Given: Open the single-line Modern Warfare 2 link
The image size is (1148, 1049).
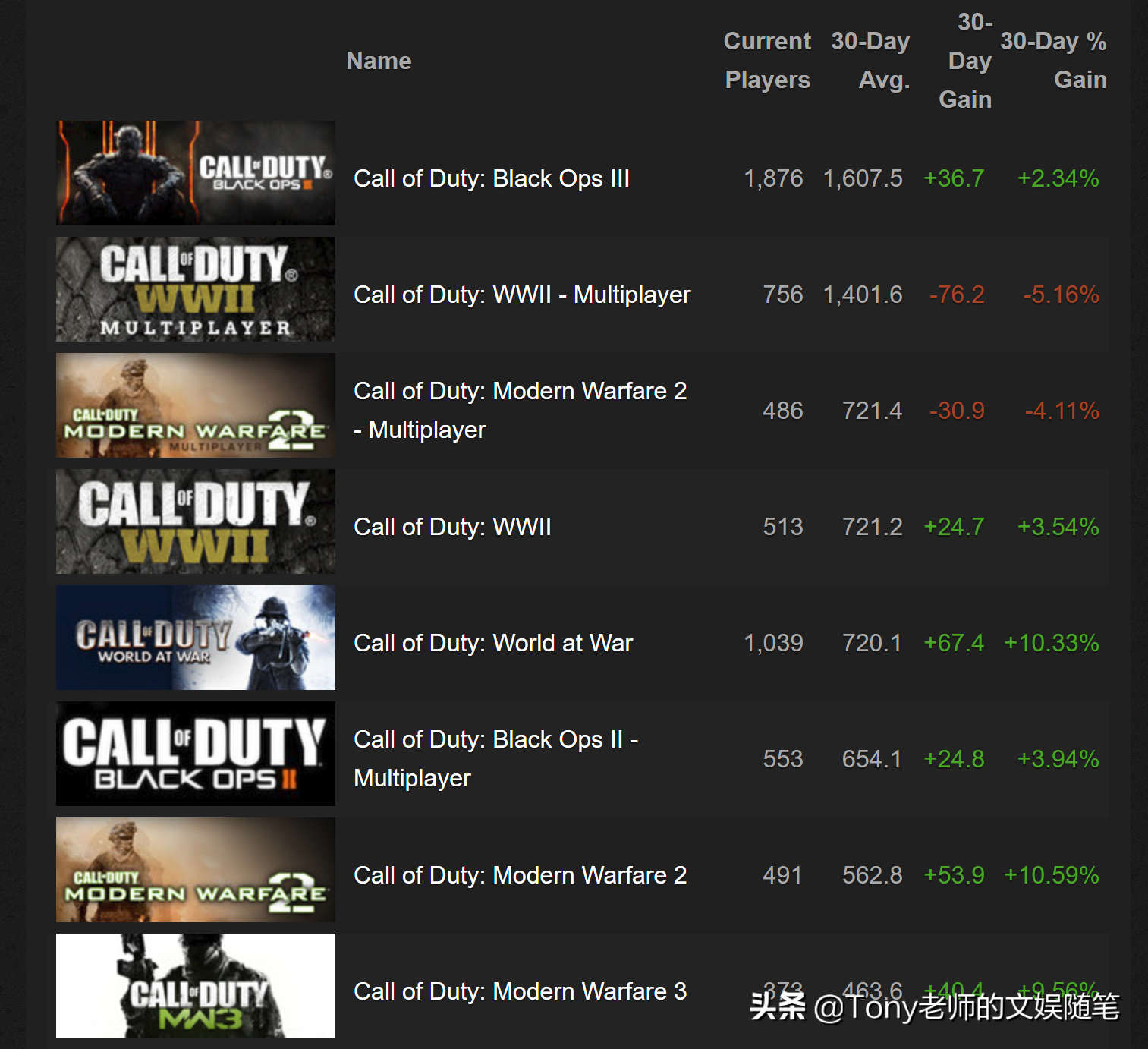Looking at the screenshot, I should click(x=520, y=875).
